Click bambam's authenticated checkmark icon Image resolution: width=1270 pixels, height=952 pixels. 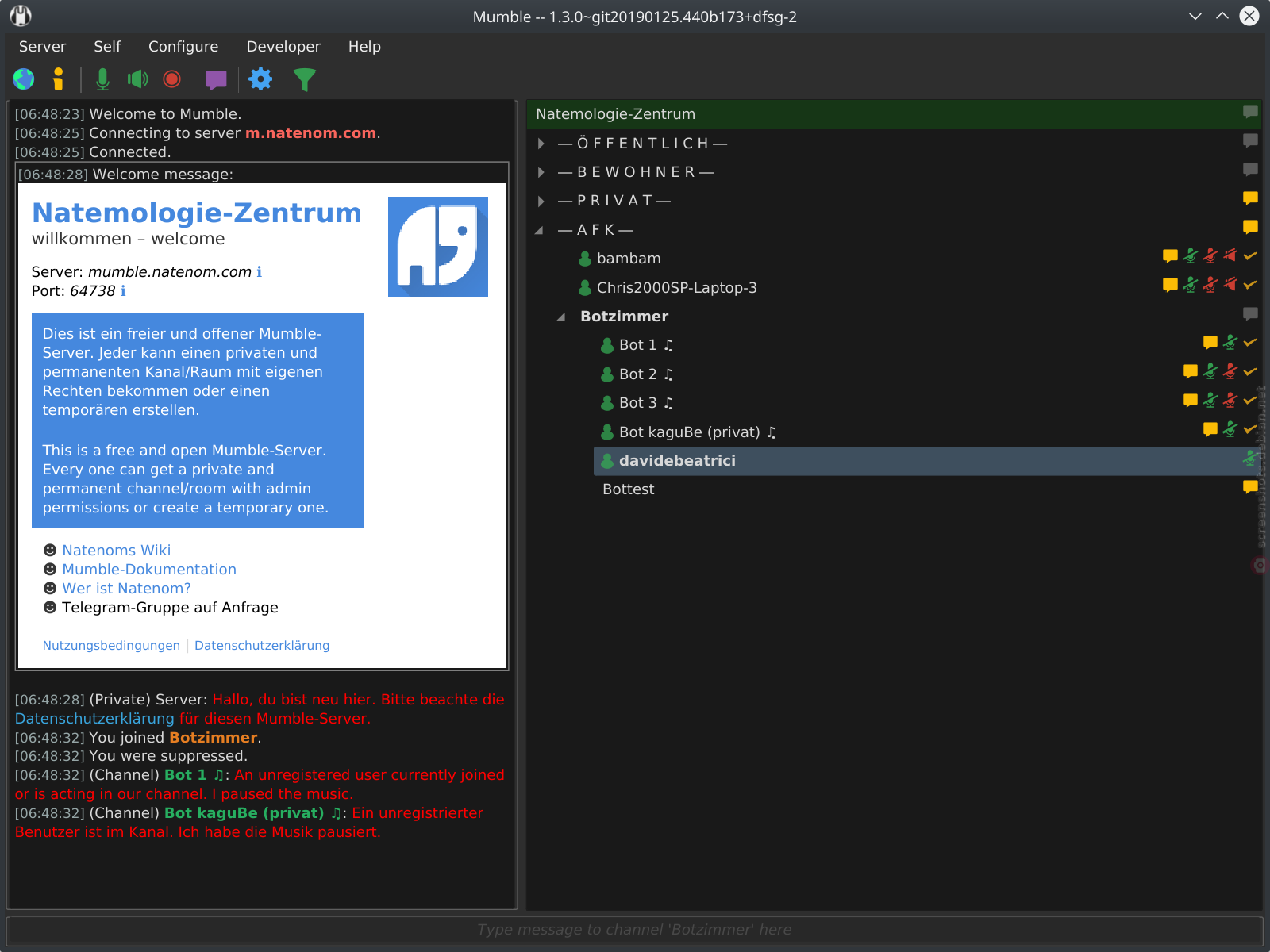coord(1250,255)
